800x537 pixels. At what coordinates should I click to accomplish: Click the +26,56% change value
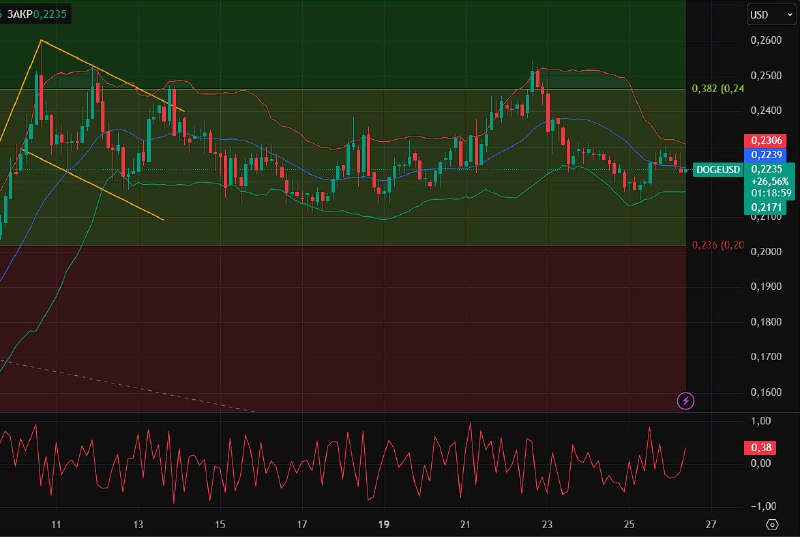point(769,182)
